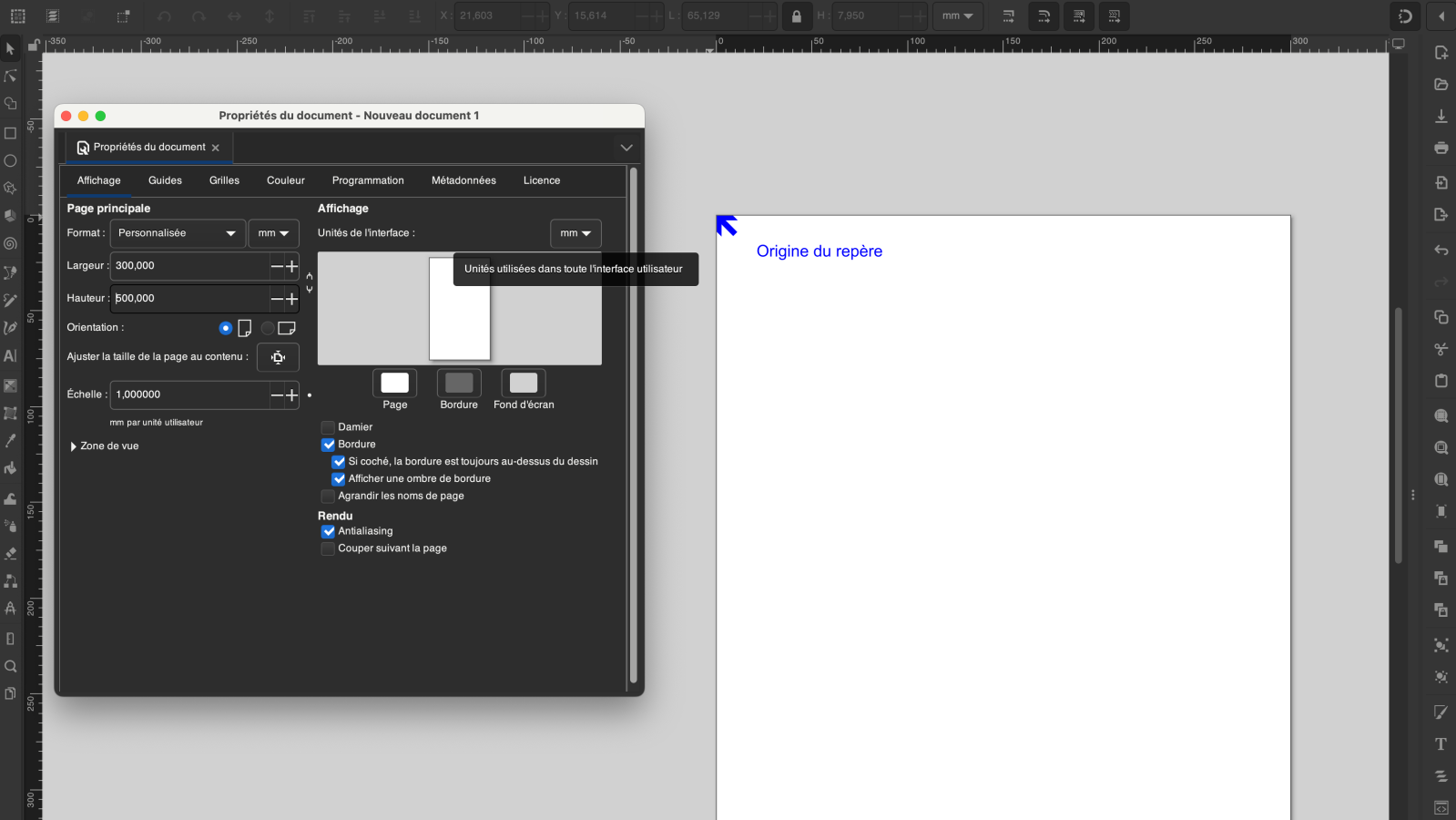Expand the Zone de vue section
1456x820 pixels.
click(x=74, y=446)
